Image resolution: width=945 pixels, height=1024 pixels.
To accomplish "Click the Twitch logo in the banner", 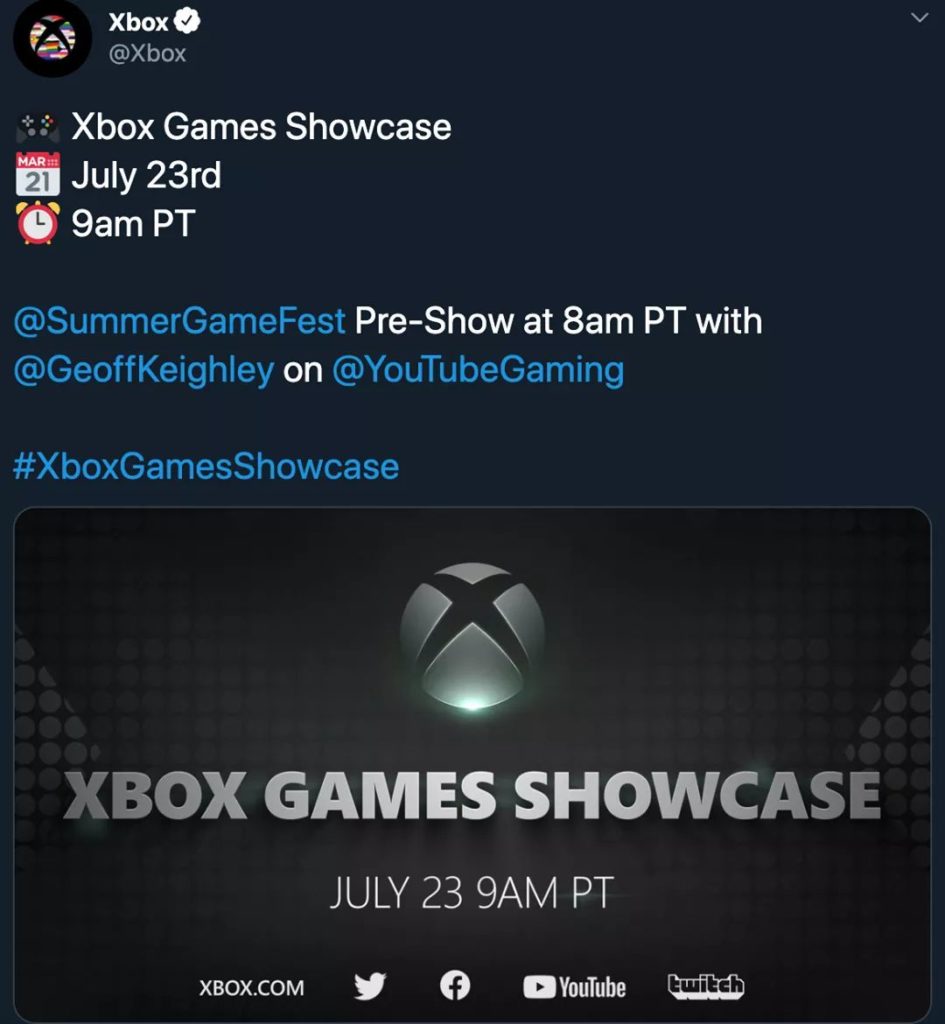I will [x=705, y=985].
